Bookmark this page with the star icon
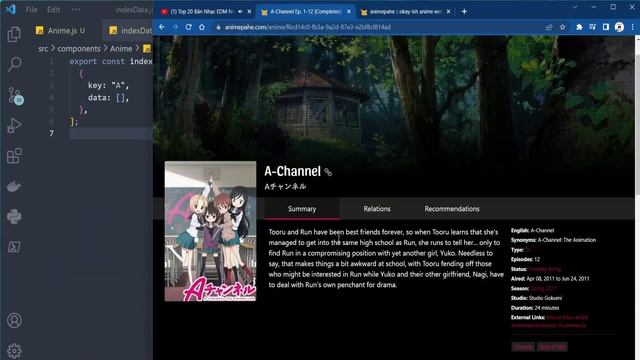 coord(562,27)
